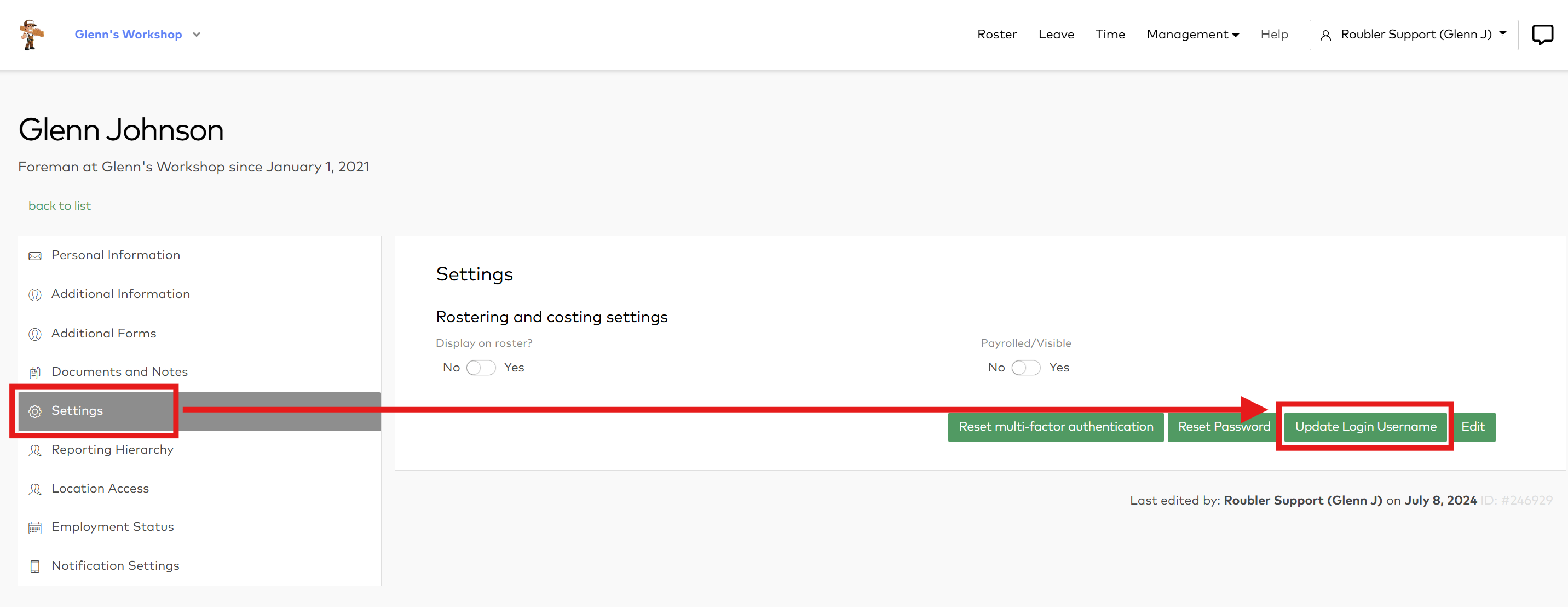Select Personal Information in the sidebar
Screen dimensions: 1568x607
199,255
